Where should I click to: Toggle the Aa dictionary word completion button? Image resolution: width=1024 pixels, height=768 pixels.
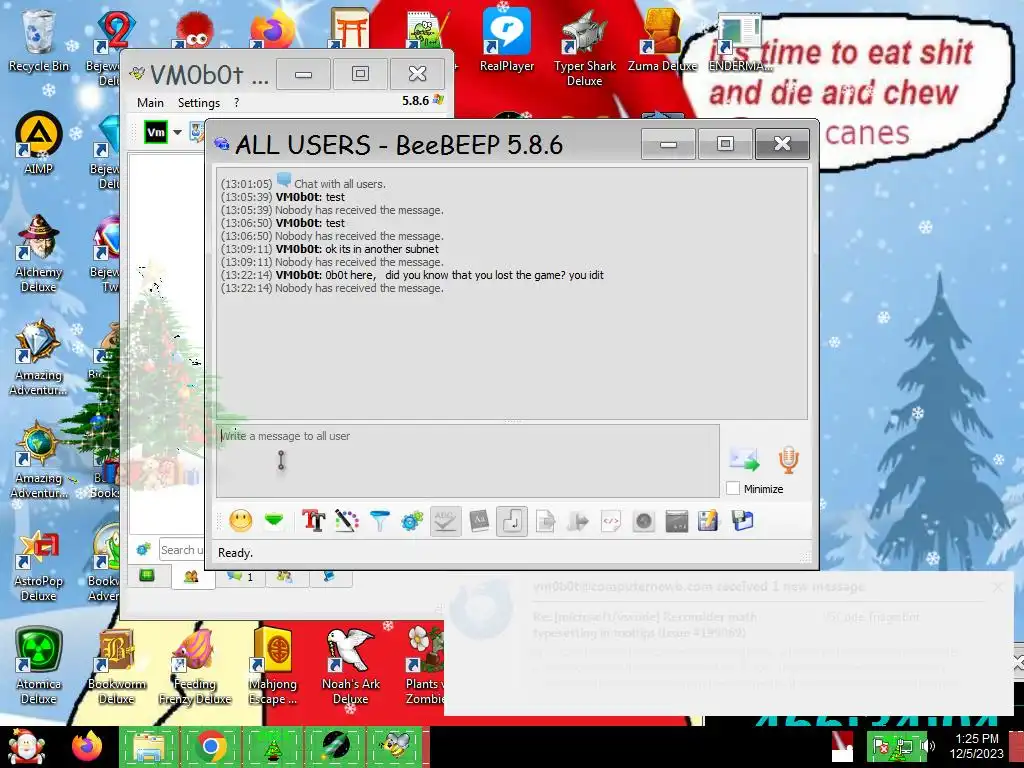coord(479,521)
